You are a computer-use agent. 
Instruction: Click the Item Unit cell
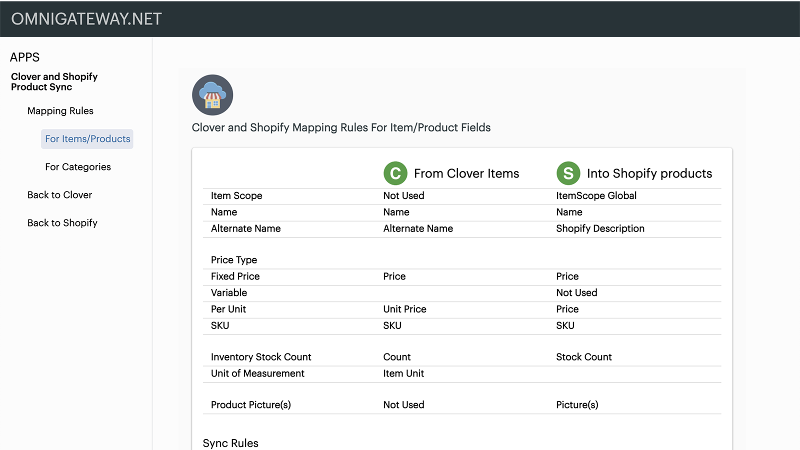tap(404, 373)
